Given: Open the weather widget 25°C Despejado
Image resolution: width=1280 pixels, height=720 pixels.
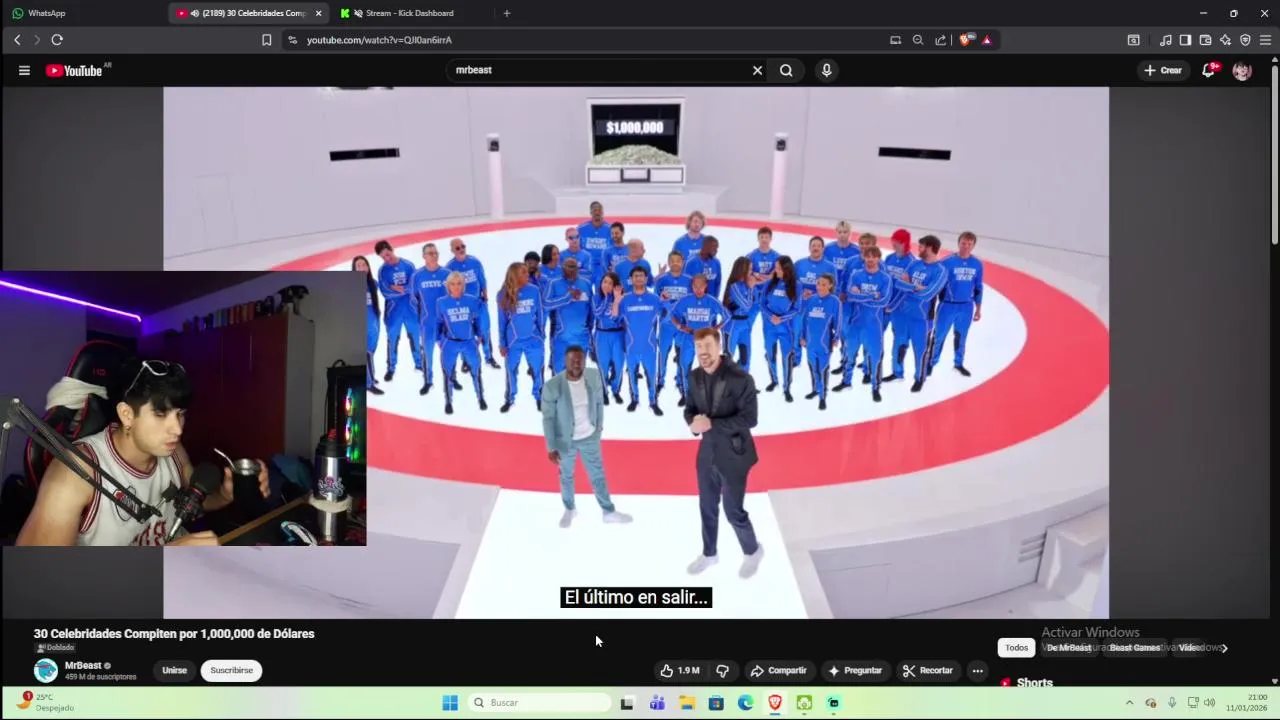Looking at the screenshot, I should [46, 702].
